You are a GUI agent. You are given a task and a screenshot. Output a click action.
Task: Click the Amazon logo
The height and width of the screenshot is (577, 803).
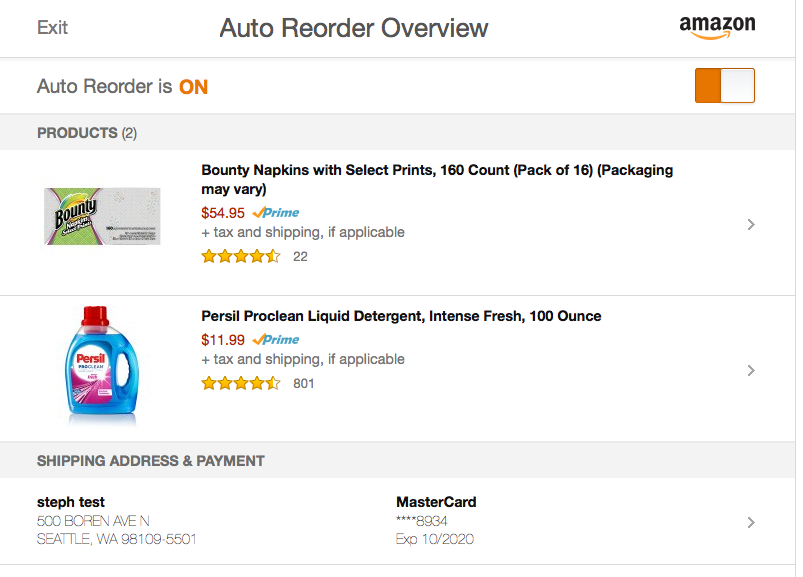pyautogui.click(x=717, y=27)
